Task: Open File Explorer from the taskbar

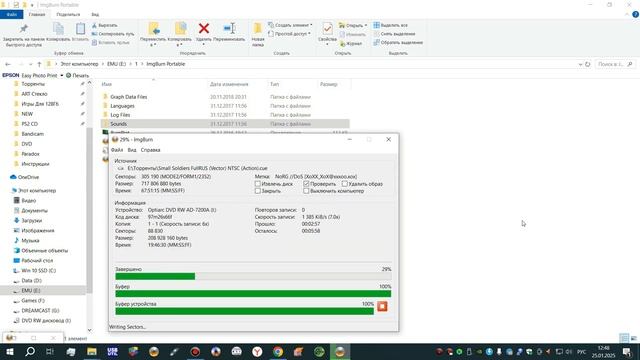Action: [92, 351]
